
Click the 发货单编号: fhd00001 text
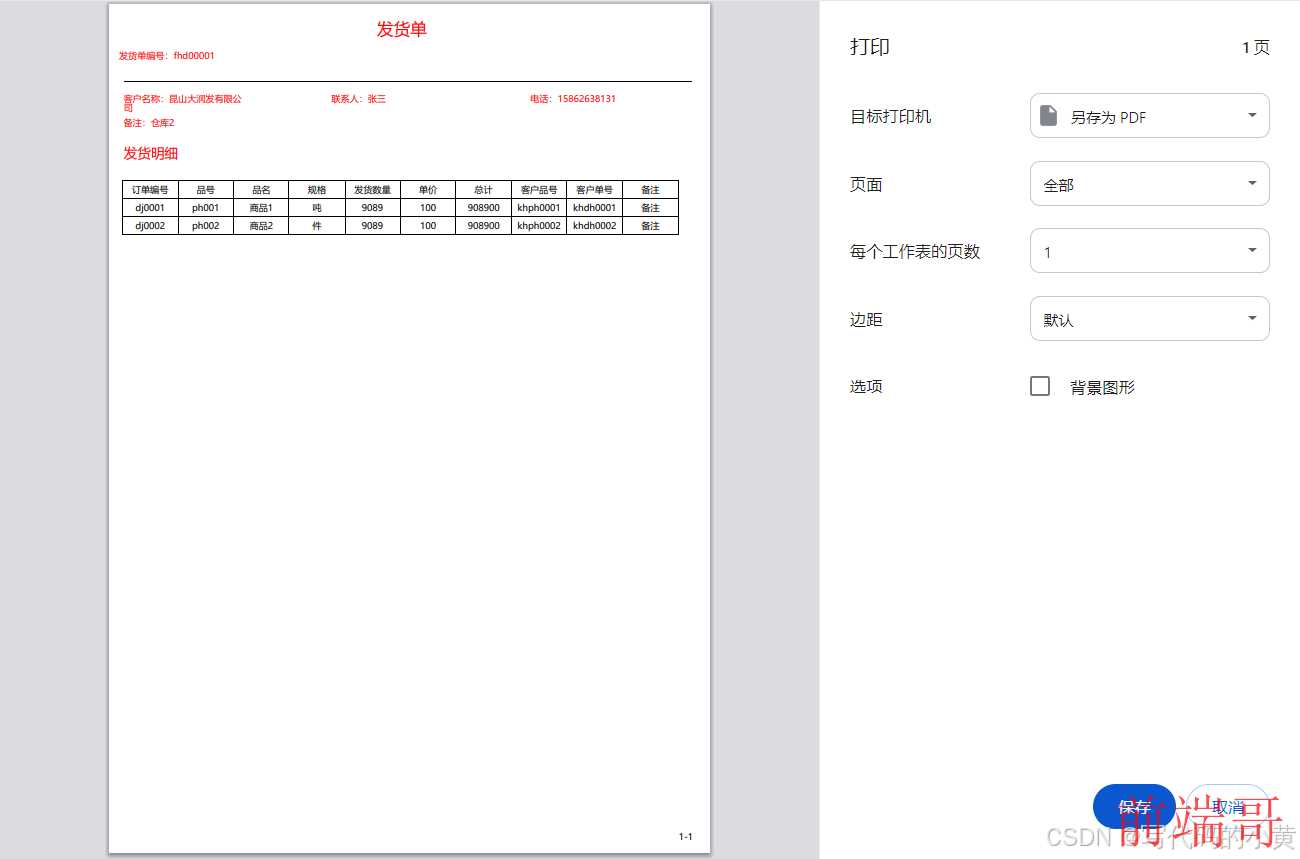click(166, 56)
